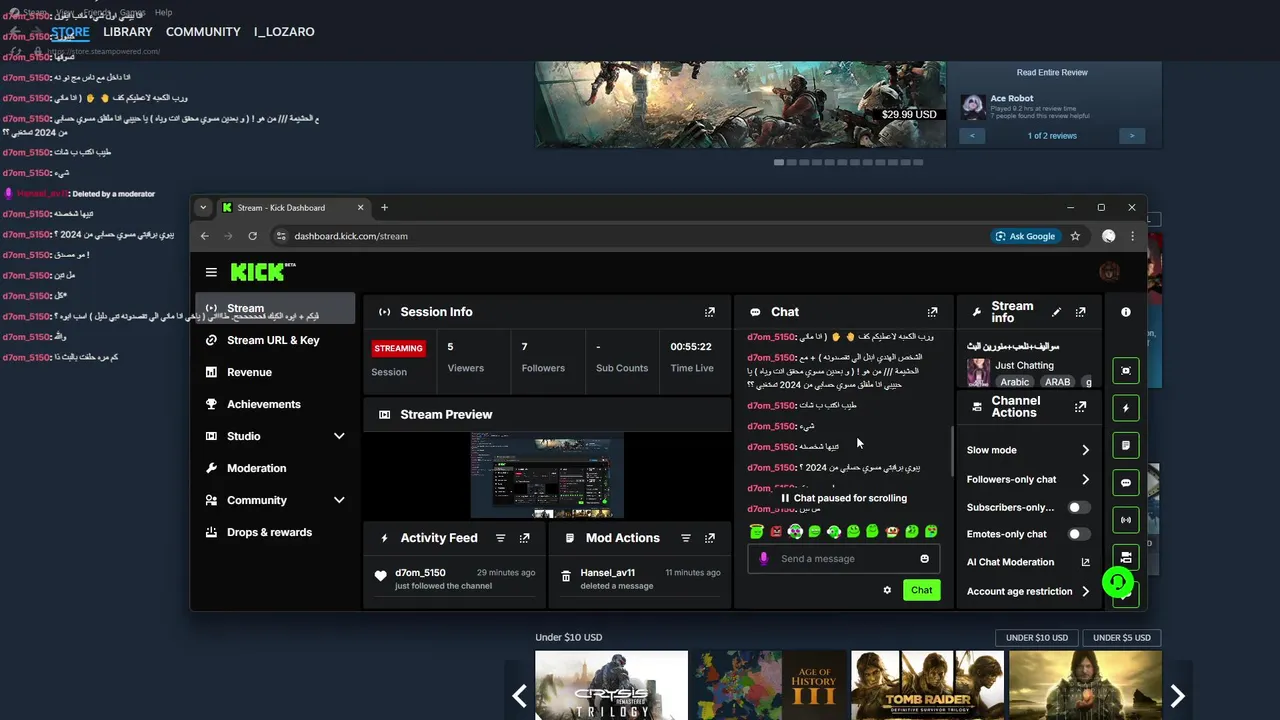The width and height of the screenshot is (1280, 720).
Task: Click in the Send a message field
Action: point(842,559)
